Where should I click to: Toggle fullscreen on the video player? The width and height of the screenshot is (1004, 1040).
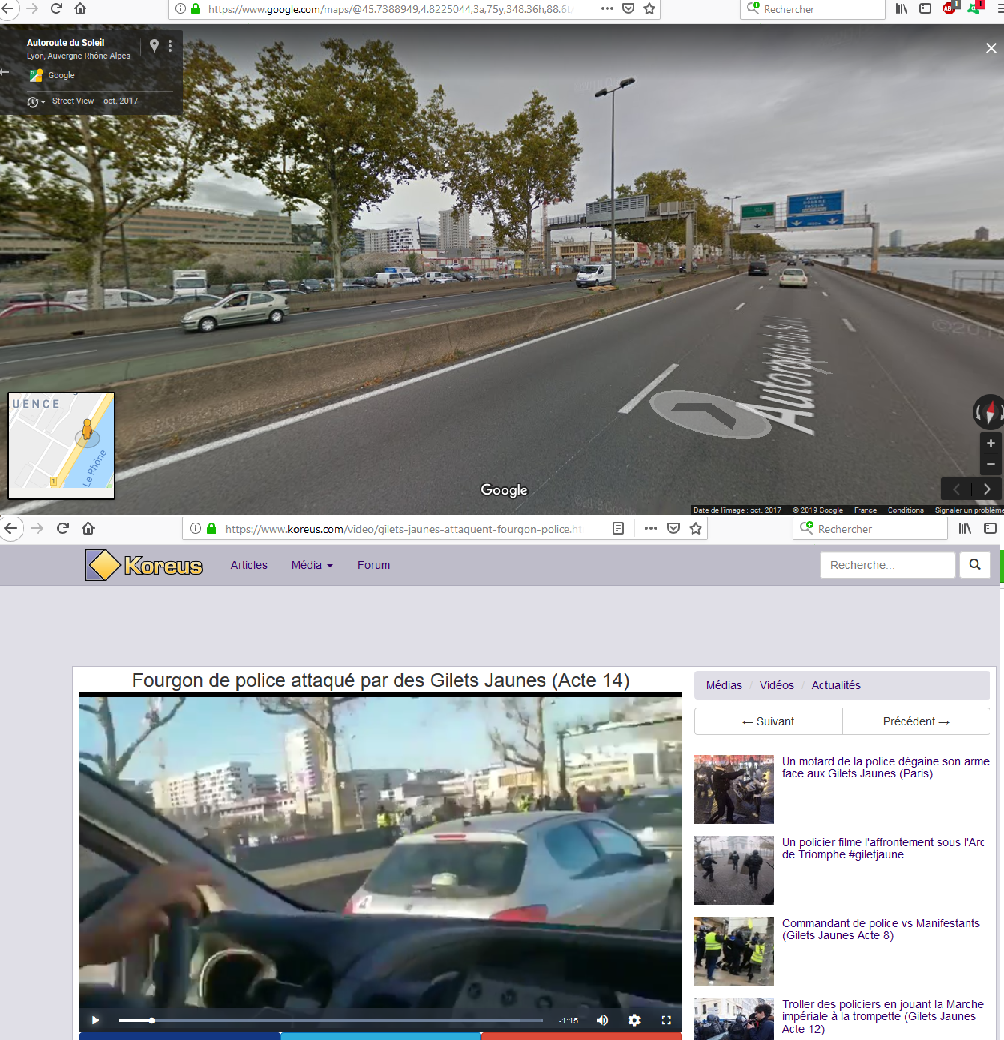pyautogui.click(x=666, y=1020)
